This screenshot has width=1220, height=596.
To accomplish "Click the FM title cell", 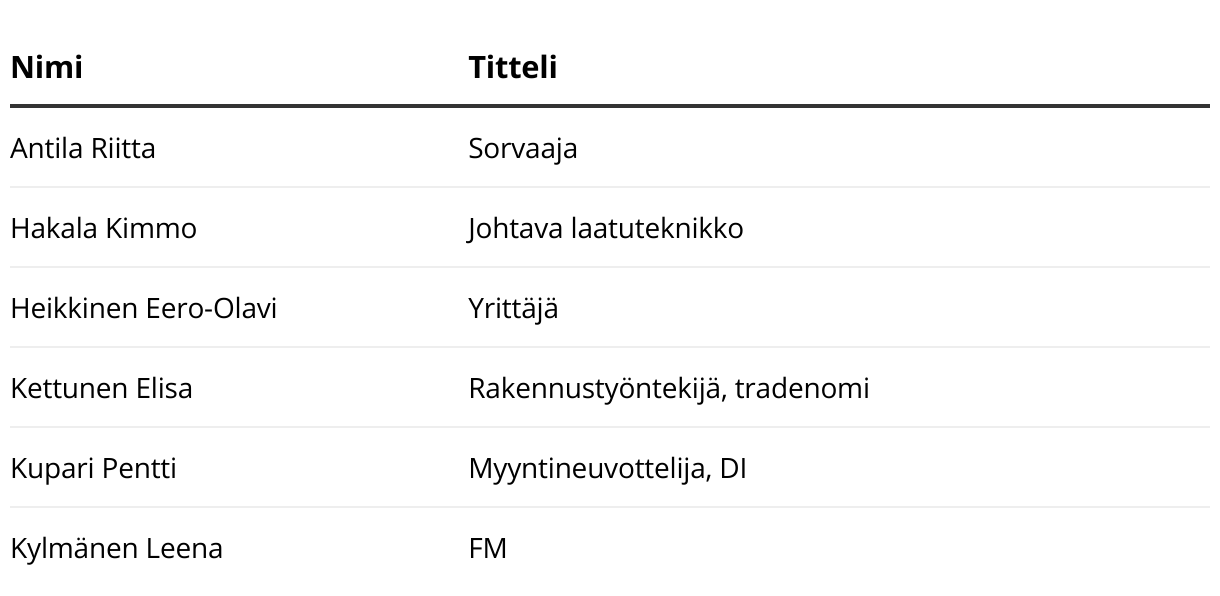I will [x=488, y=548].
